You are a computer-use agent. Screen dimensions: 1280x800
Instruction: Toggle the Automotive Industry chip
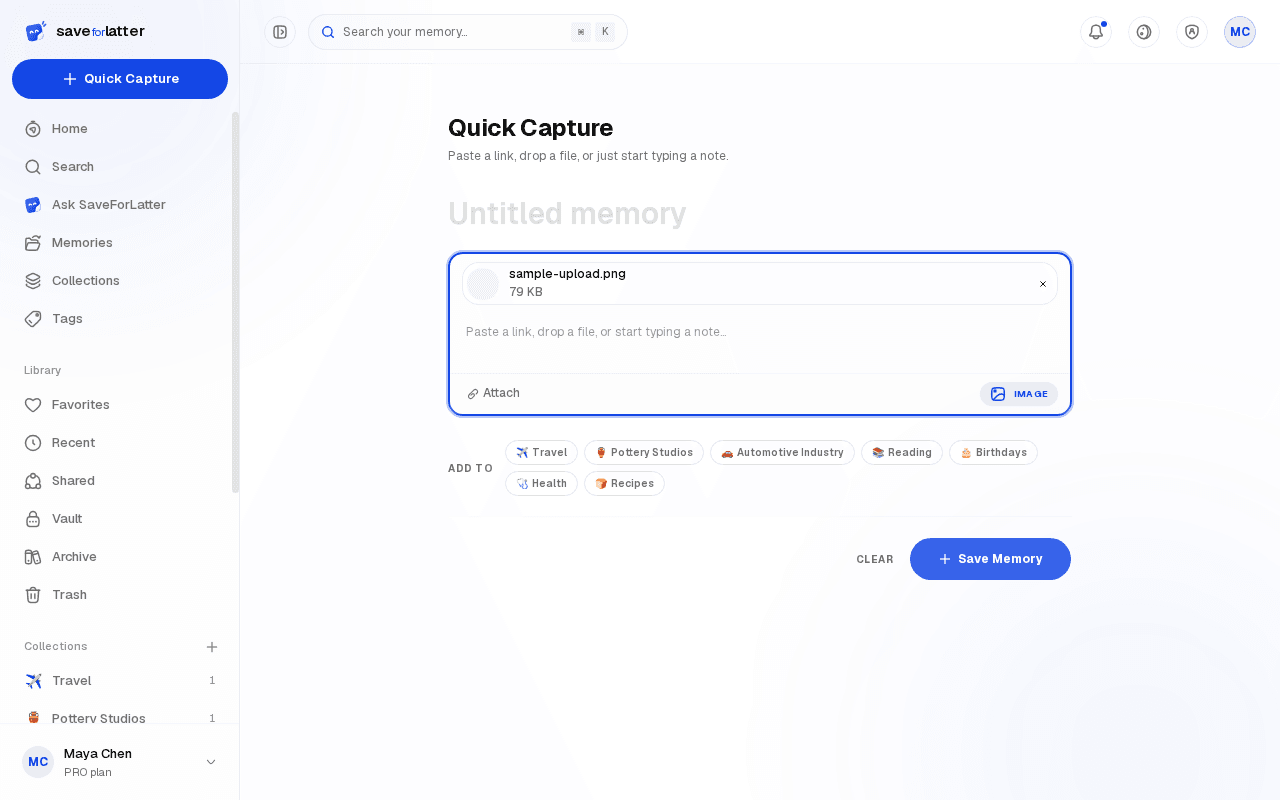[x=782, y=453]
